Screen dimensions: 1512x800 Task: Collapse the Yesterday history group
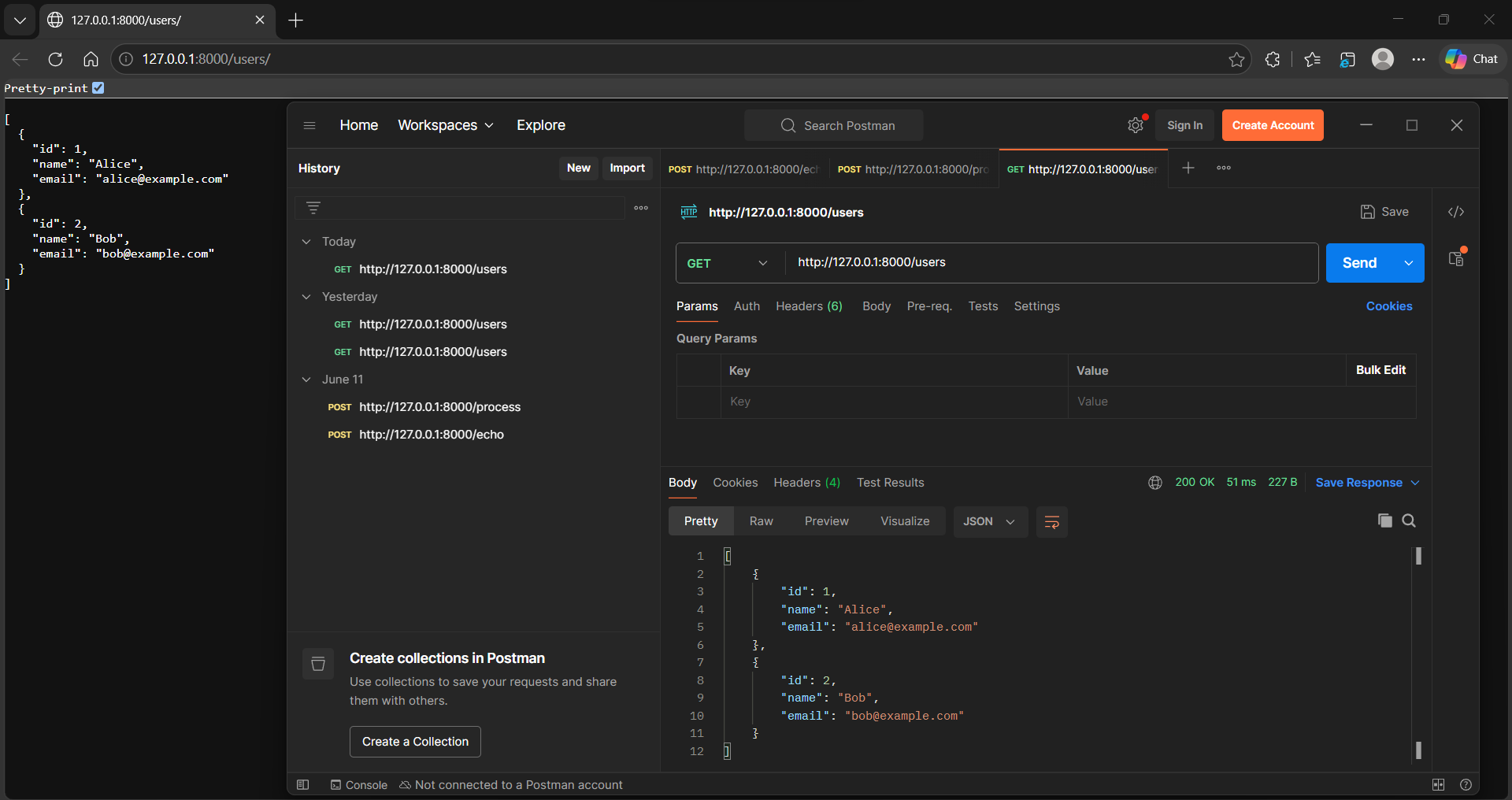coord(306,297)
